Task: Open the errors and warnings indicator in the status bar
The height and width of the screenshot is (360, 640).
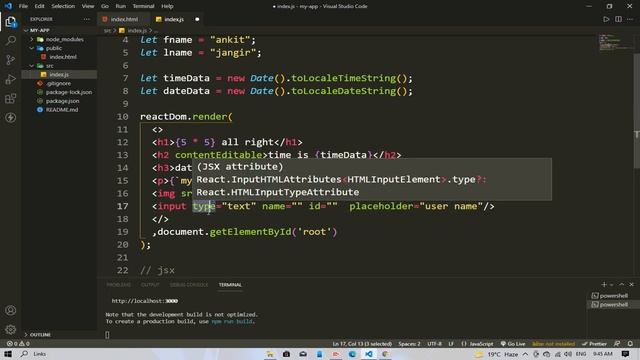Action: coord(18,344)
